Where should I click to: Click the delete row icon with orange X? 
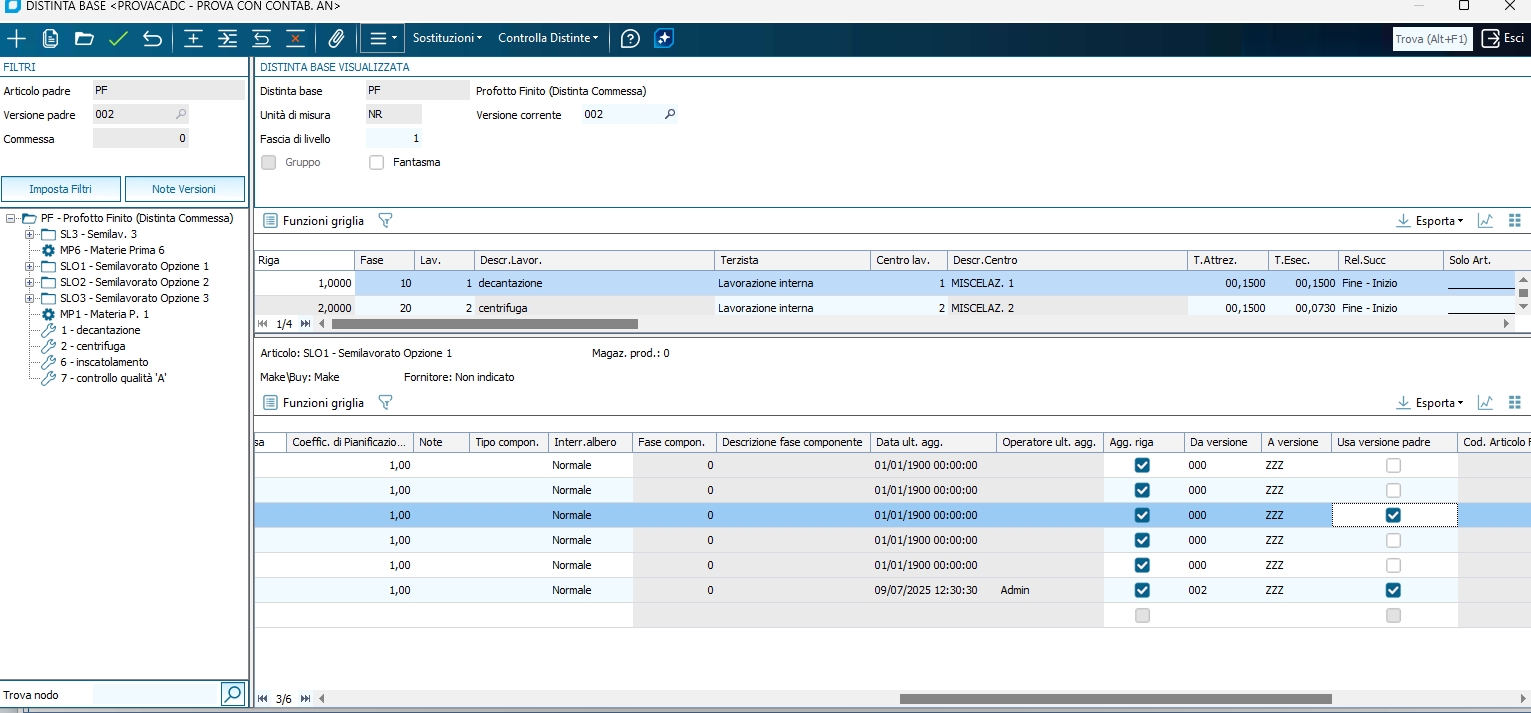coord(295,39)
